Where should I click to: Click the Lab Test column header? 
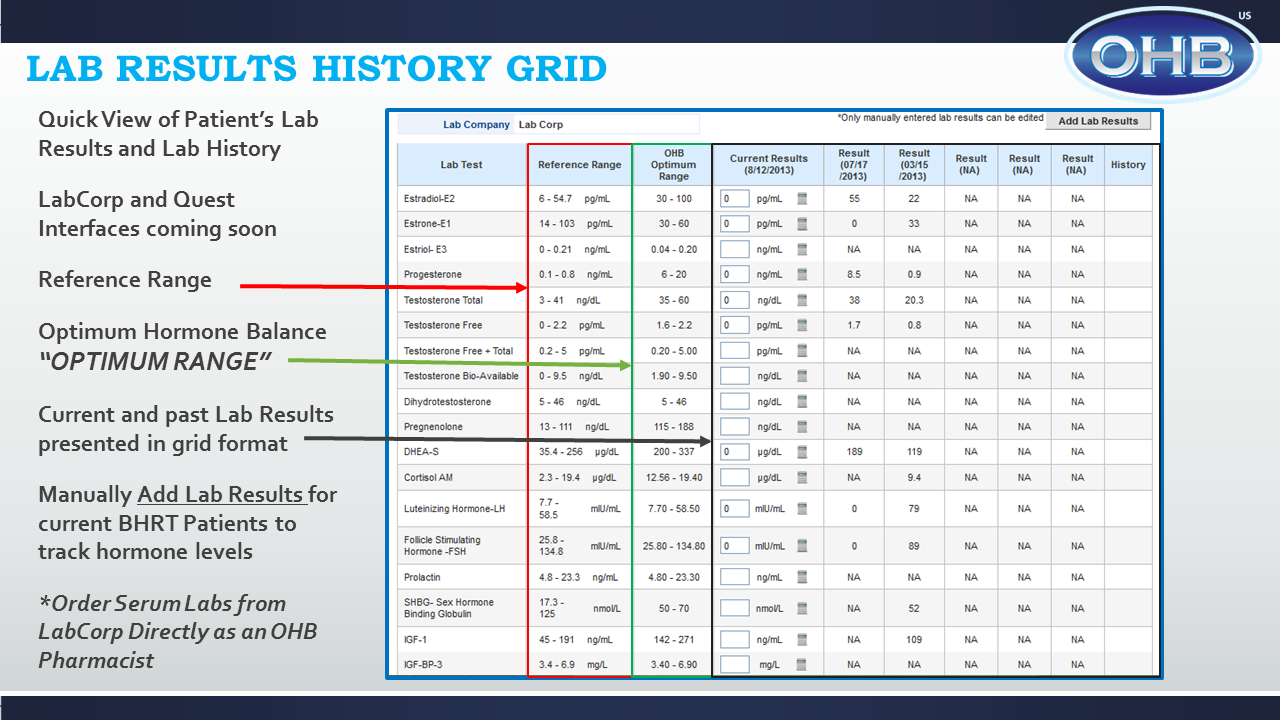click(x=462, y=165)
